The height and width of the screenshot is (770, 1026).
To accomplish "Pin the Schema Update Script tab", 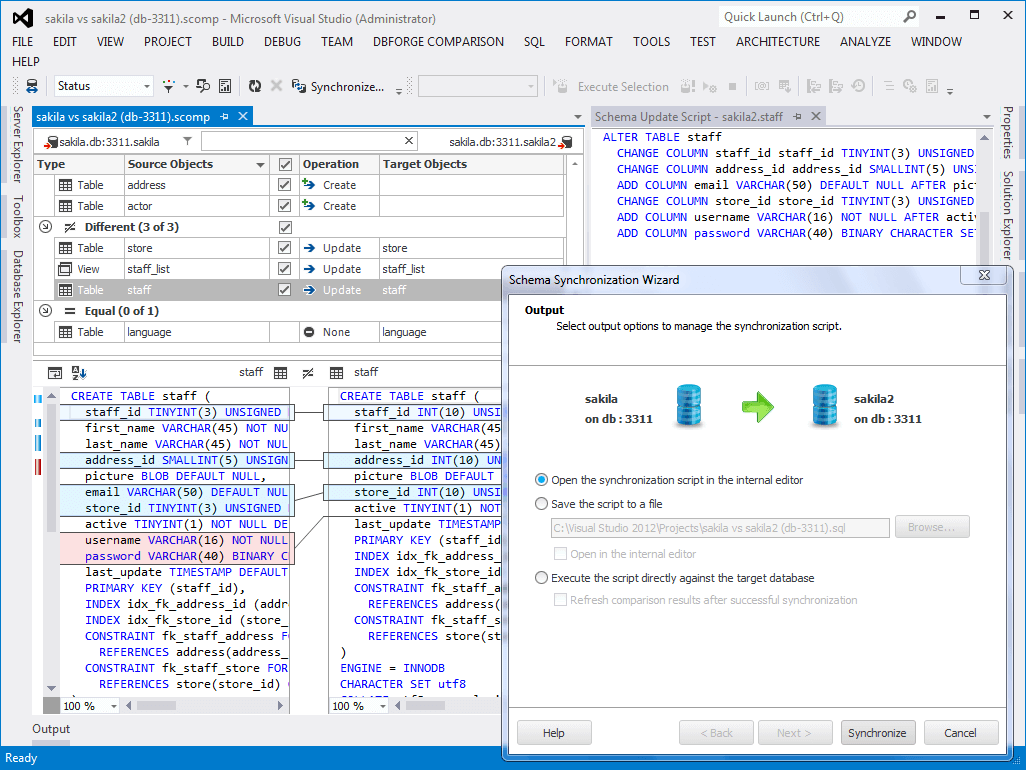I will point(797,116).
